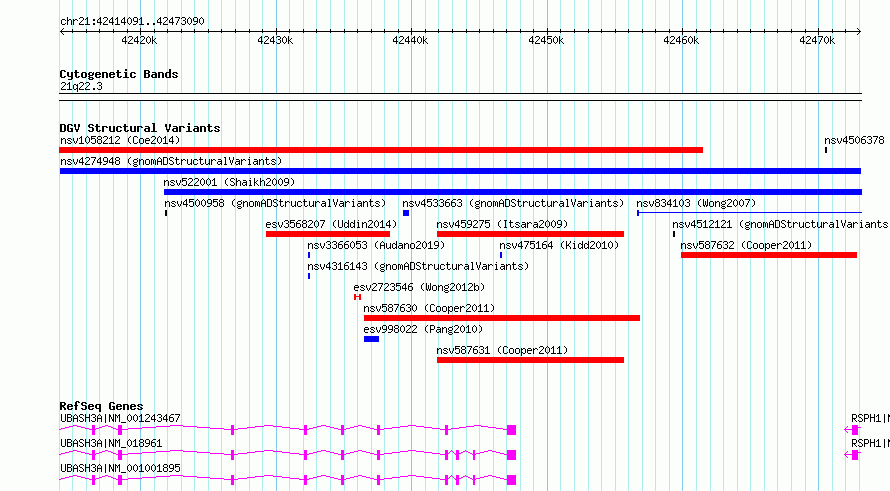Image resolution: width=890 pixels, height=491 pixels.
Task: Open the UBASH3A|NM_001001895 transcript label
Action: click(120, 468)
